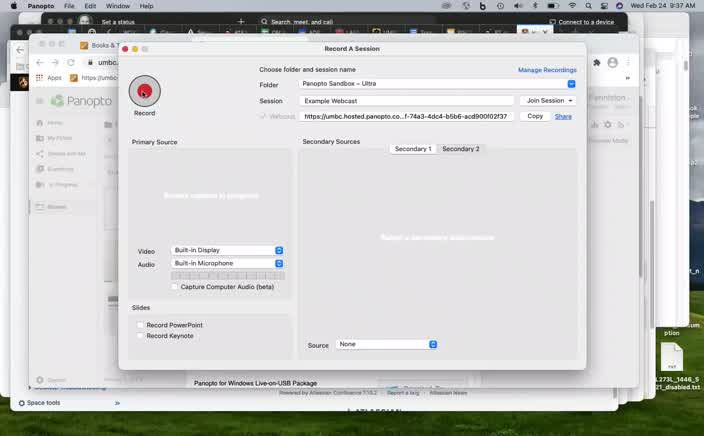This screenshot has width=704, height=436.
Task: Toggle the Webcast checkbox
Action: click(263, 116)
